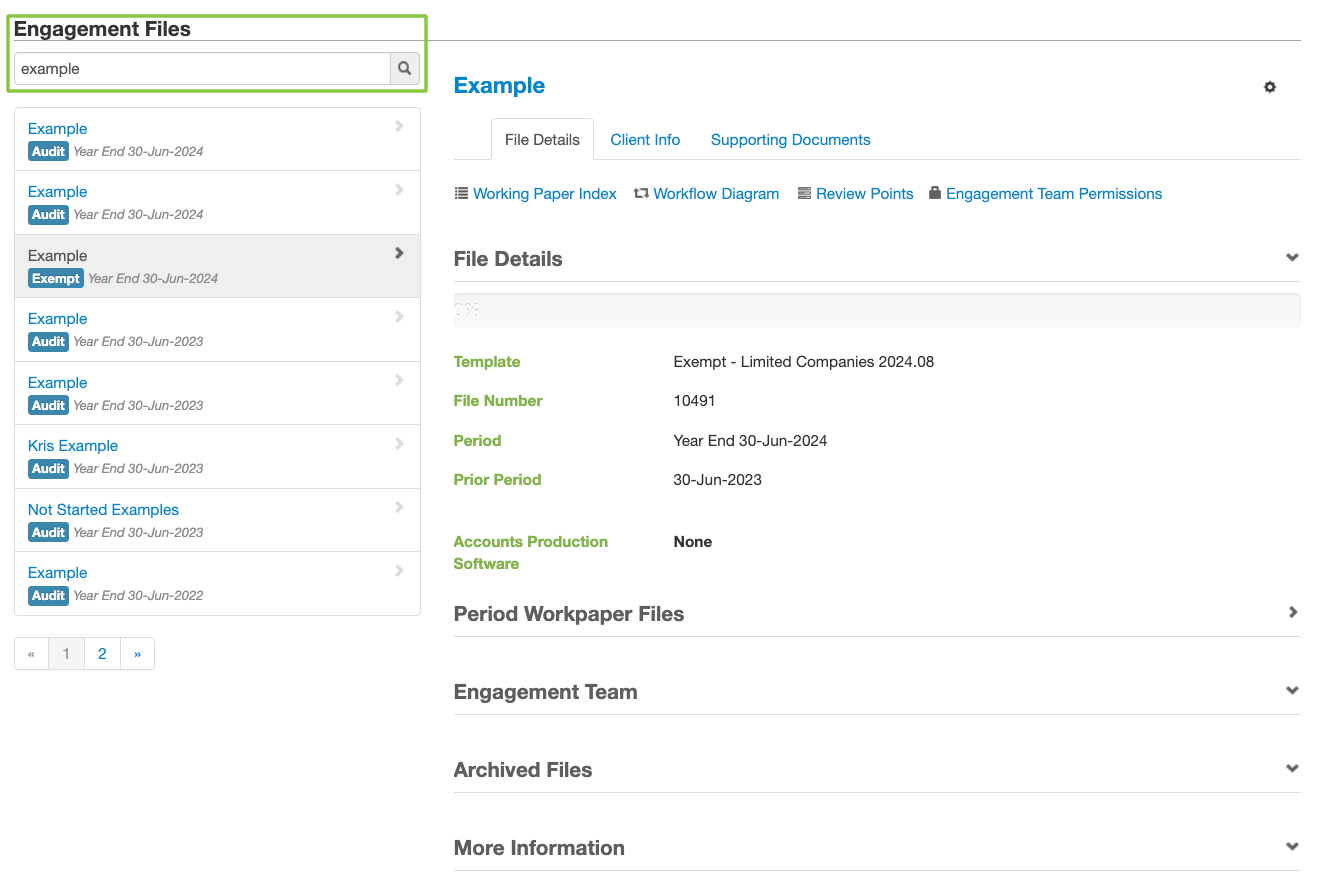Open Engagement Team Permissions link
The width and height of the screenshot is (1334, 893).
[1054, 194]
